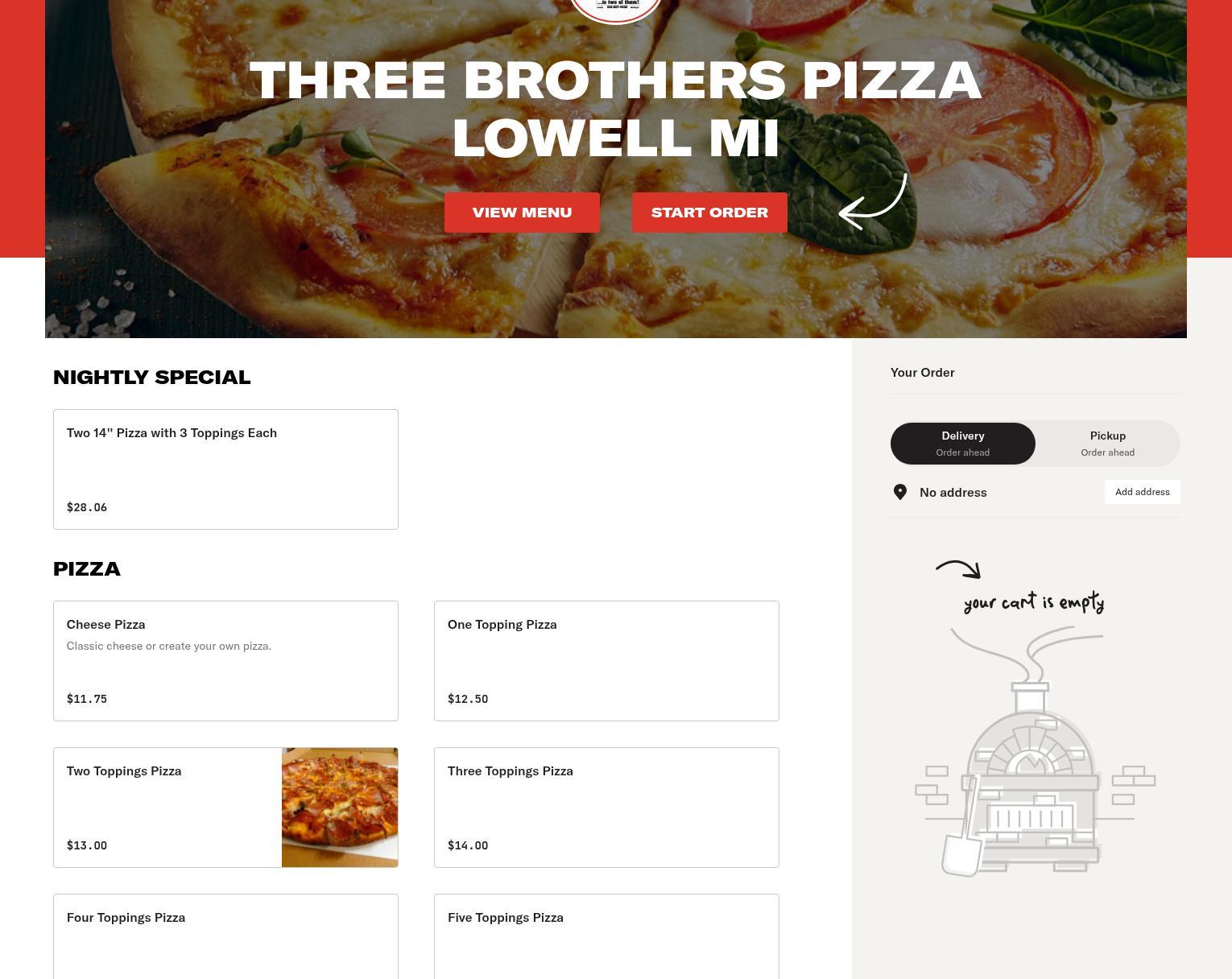Click the Add address button

(x=1142, y=492)
